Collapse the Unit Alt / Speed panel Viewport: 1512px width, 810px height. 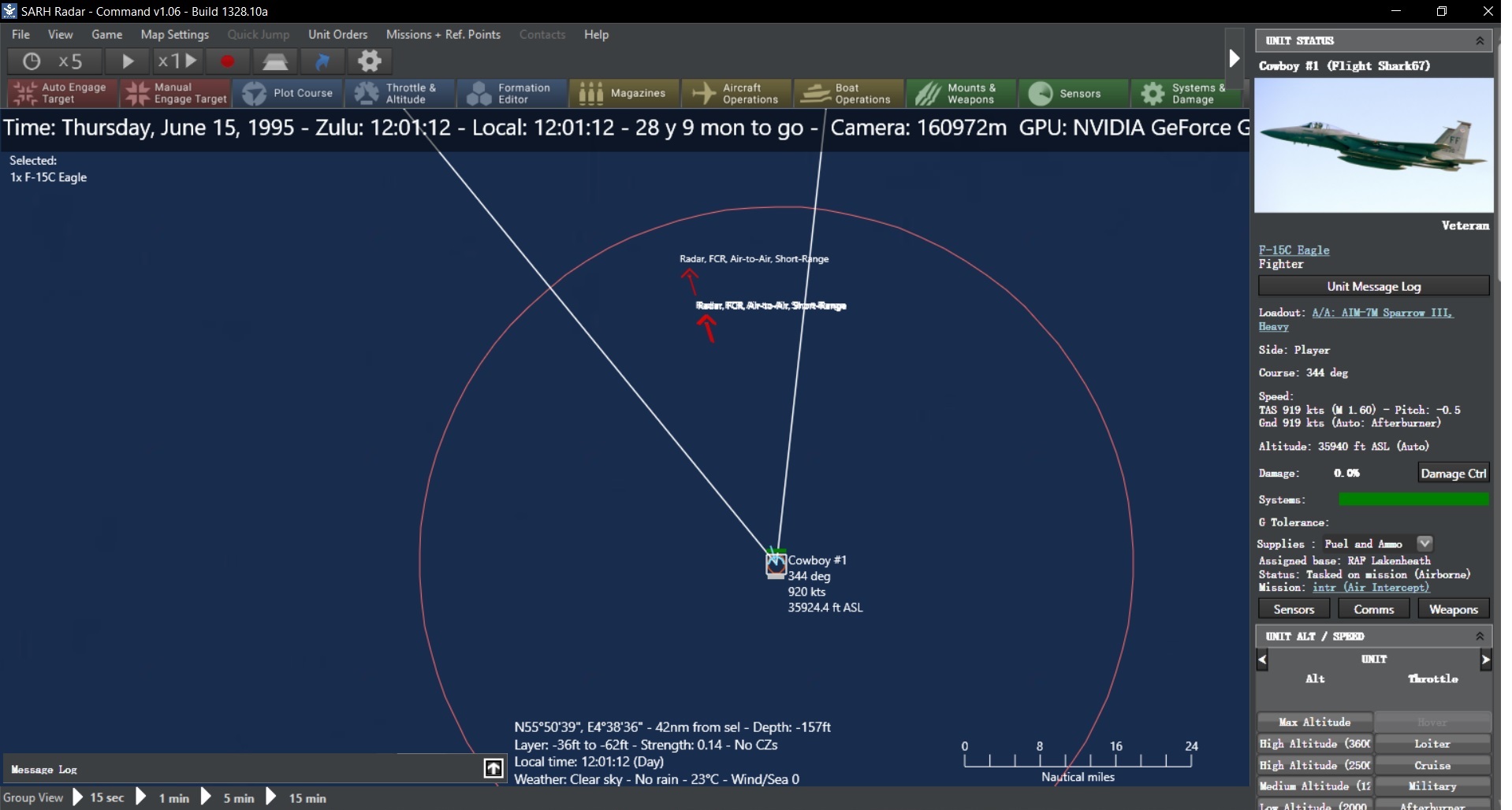[x=1480, y=636]
